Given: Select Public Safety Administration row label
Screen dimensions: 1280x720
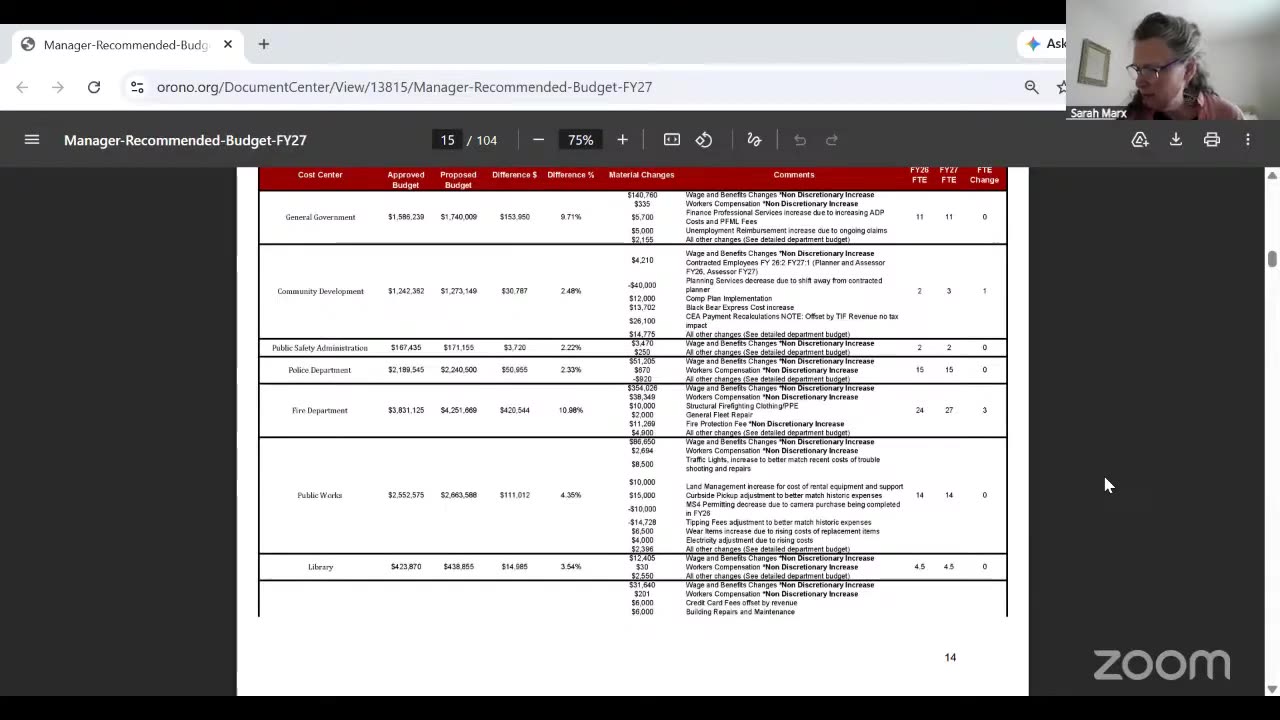Looking at the screenshot, I should pyautogui.click(x=320, y=348).
